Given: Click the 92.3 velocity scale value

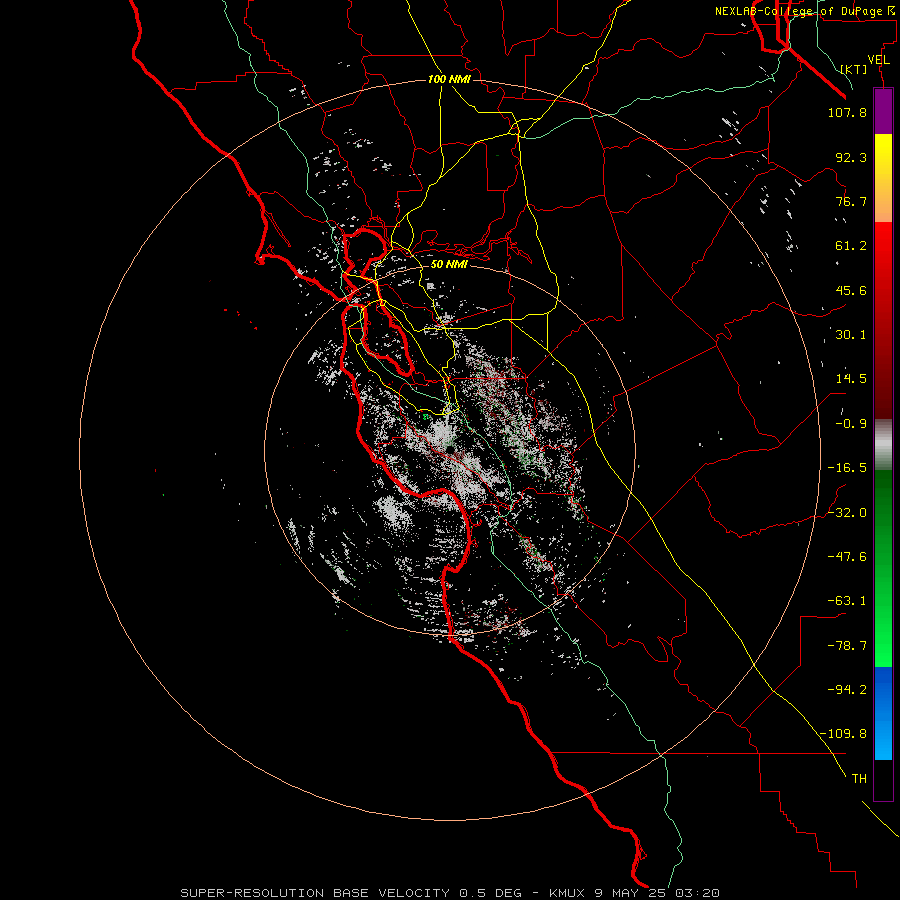Looking at the screenshot, I should pos(851,157).
